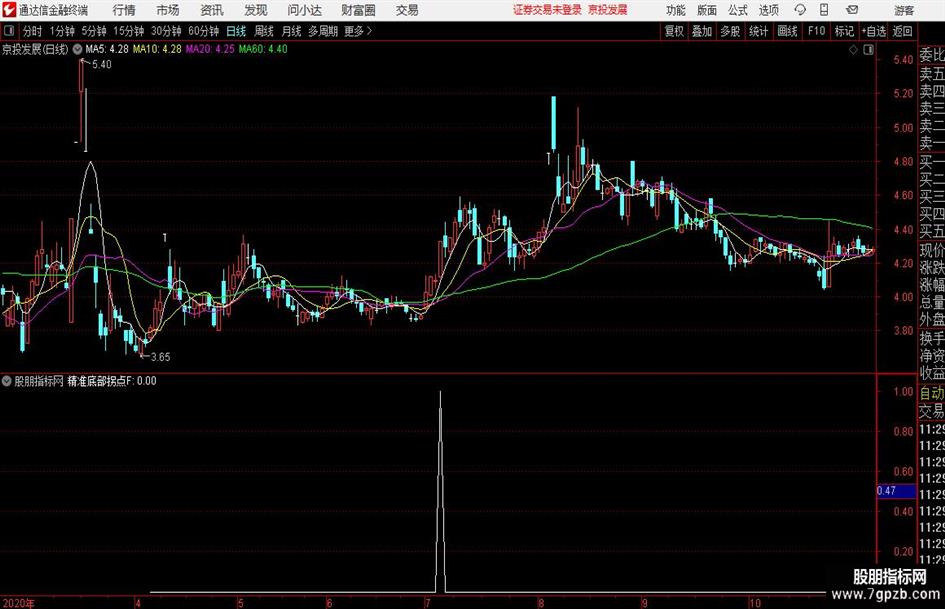Image resolution: width=945 pixels, height=609 pixels.
Task: Click the 5.40 high price marker
Action: (x=102, y=65)
